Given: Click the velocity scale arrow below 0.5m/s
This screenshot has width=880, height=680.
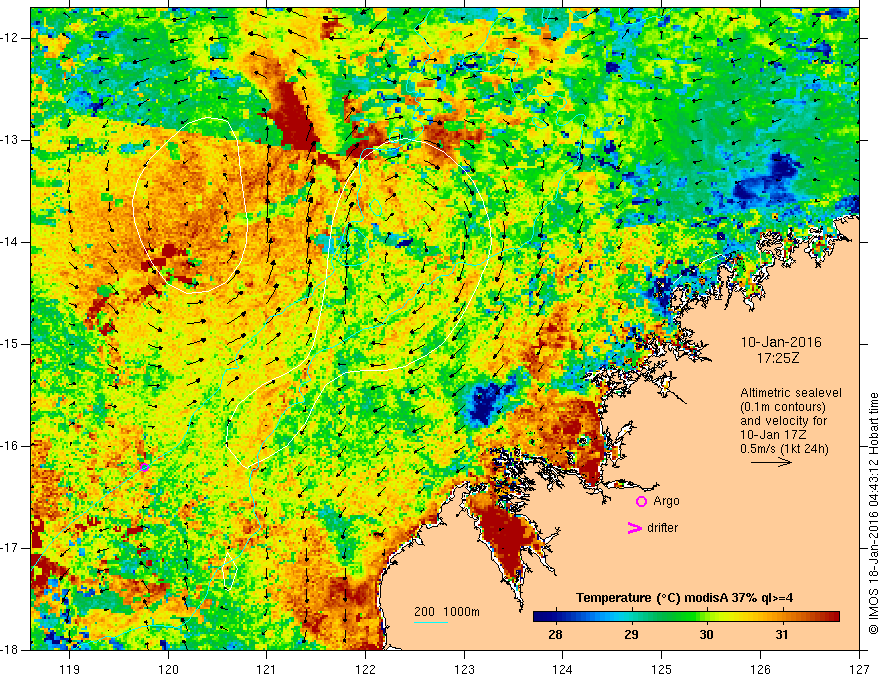Looking at the screenshot, I should 771,462.
